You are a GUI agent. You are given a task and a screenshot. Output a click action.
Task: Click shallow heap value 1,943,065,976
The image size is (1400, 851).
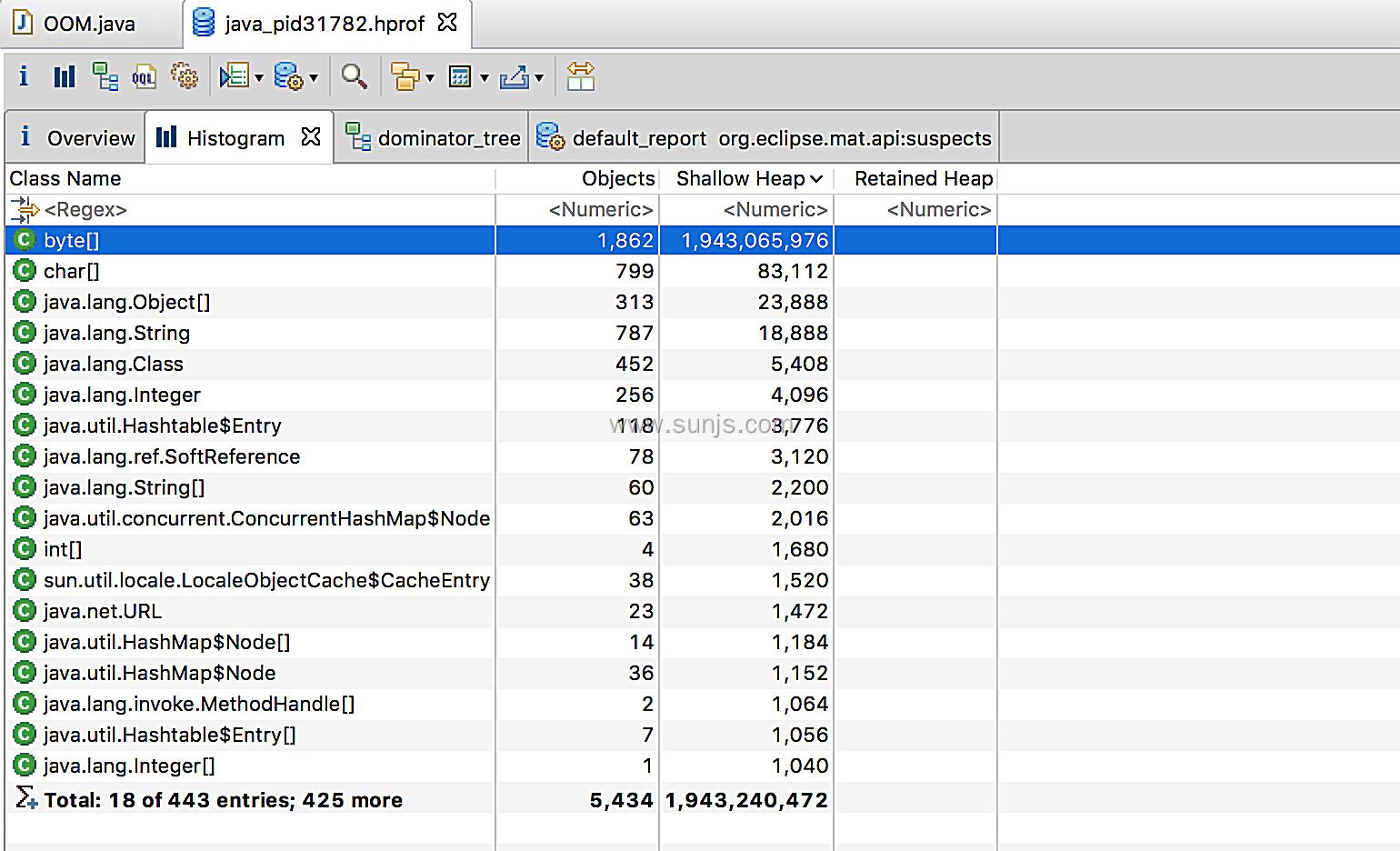pyautogui.click(x=755, y=241)
